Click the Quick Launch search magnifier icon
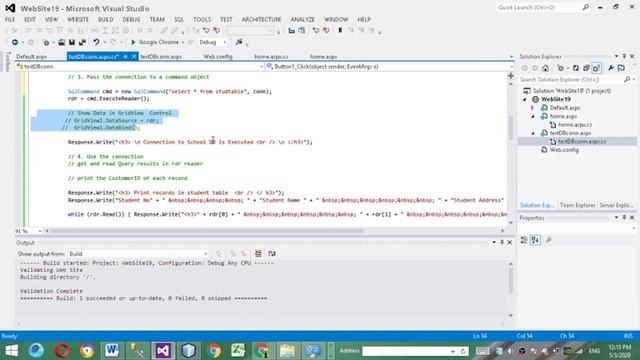Image resolution: width=640 pixels, height=360 pixels. pyautogui.click(x=586, y=7)
